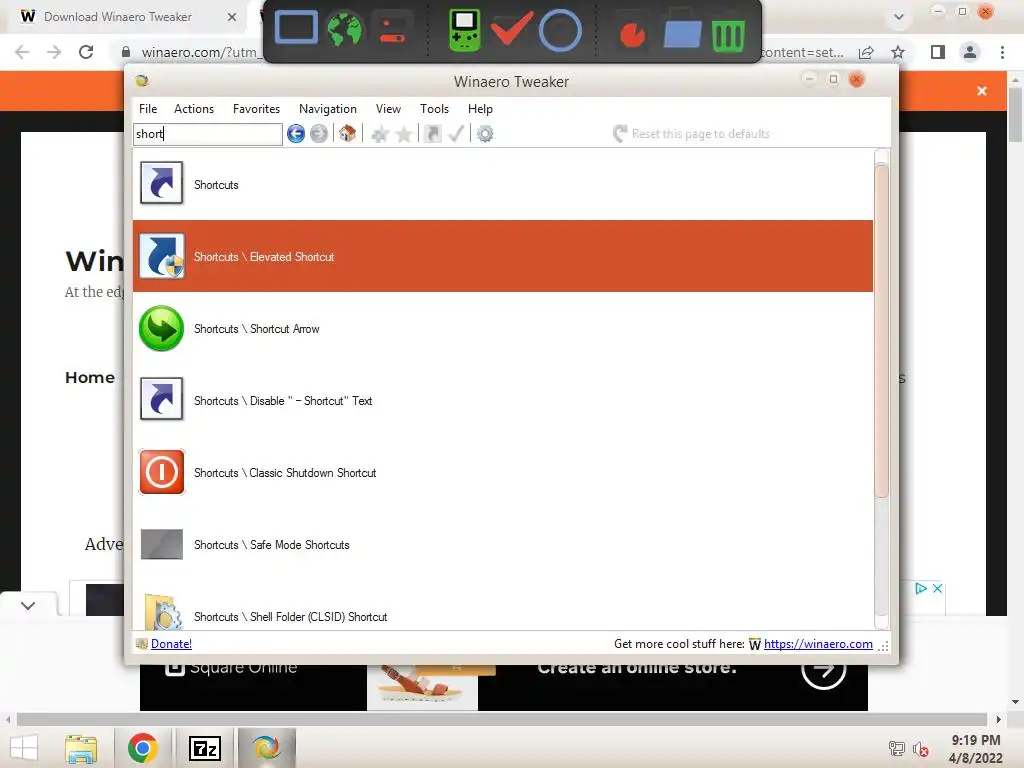This screenshot has width=1024, height=768.
Task: Select Shortcuts \ Safe Mode Shortcuts text
Action: 272,545
